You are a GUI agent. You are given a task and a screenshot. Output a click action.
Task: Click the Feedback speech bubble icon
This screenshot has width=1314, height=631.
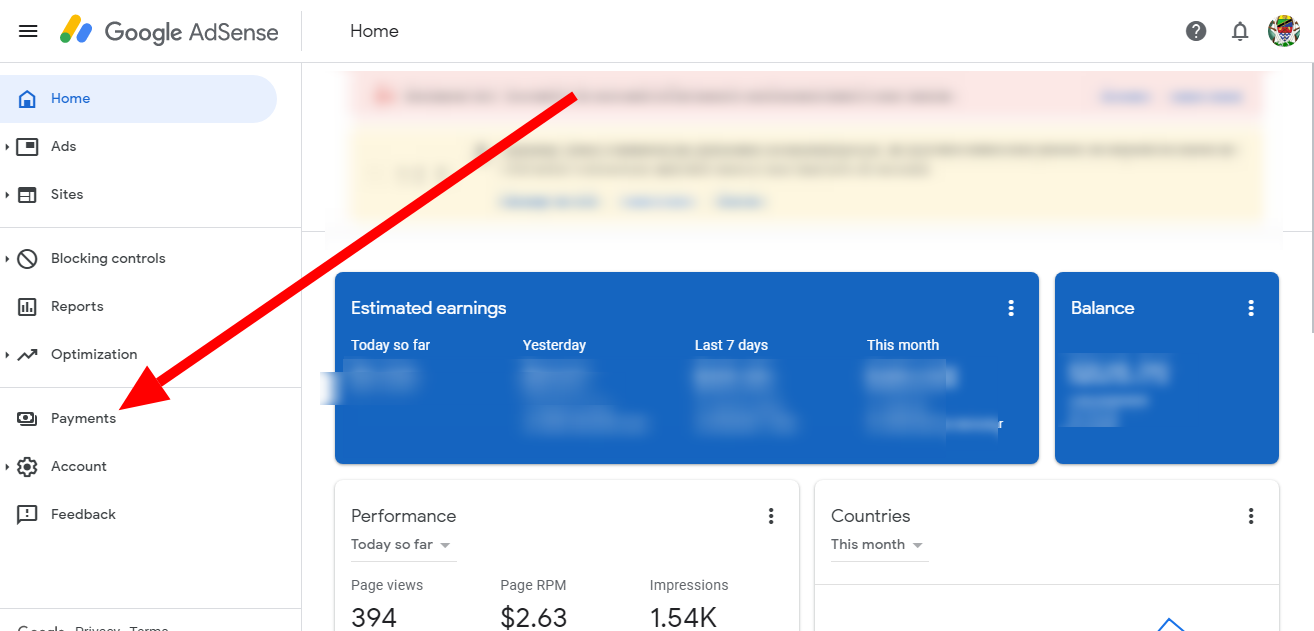pyautogui.click(x=28, y=515)
